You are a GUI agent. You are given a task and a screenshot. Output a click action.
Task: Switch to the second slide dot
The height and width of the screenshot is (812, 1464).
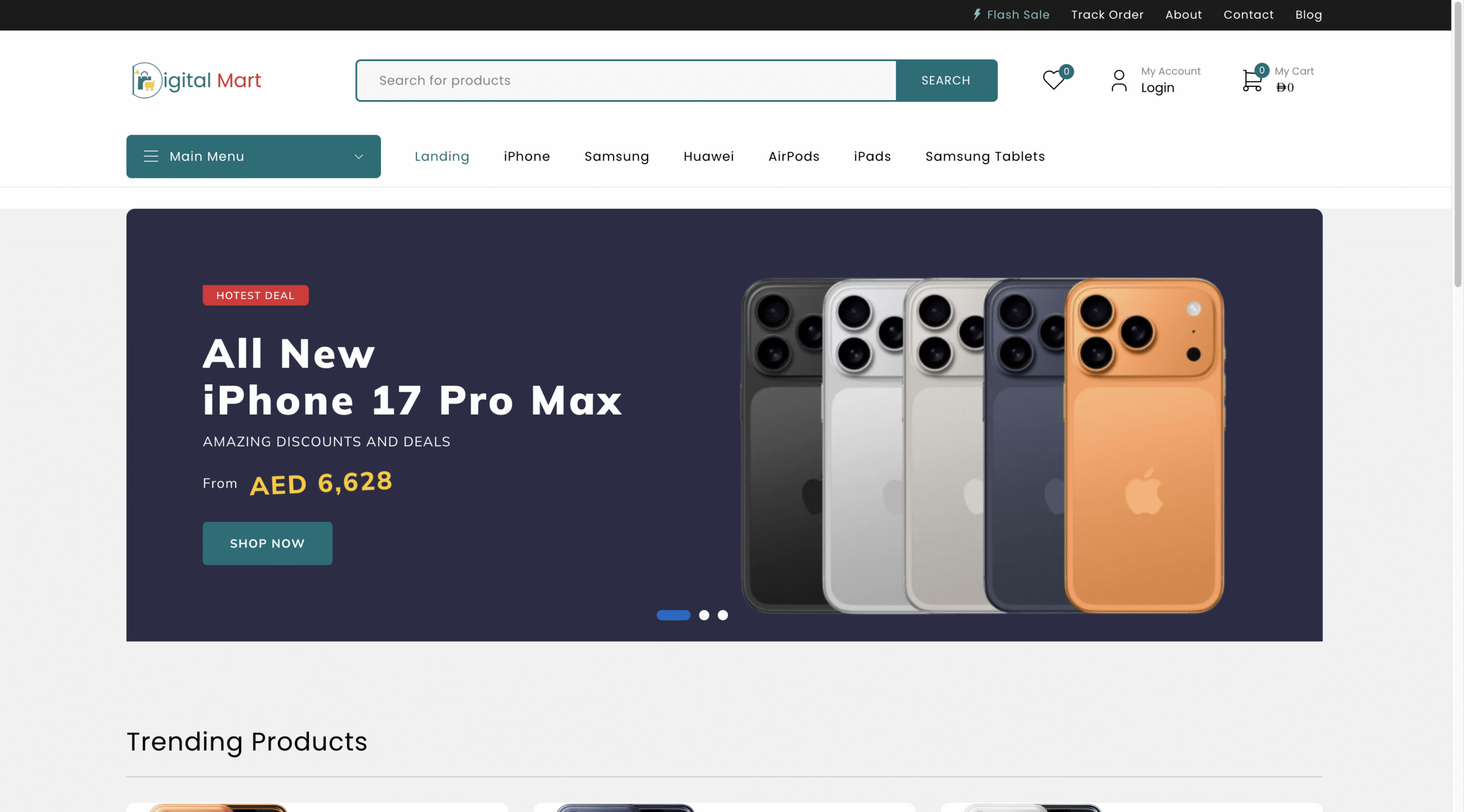pyautogui.click(x=704, y=615)
